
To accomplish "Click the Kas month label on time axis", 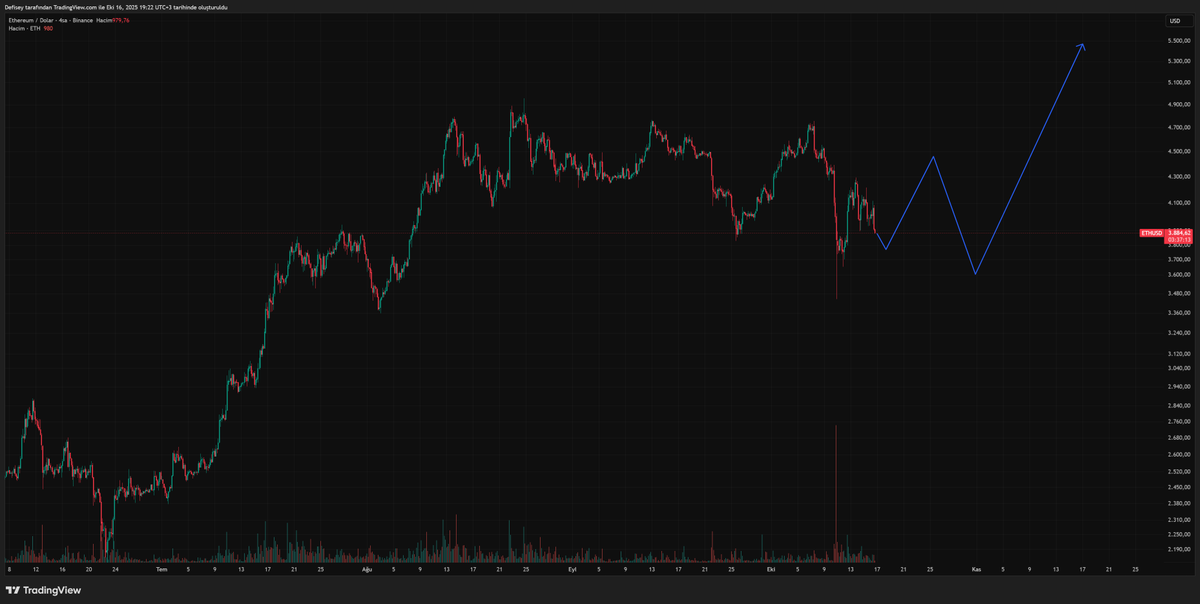I will [x=976, y=569].
